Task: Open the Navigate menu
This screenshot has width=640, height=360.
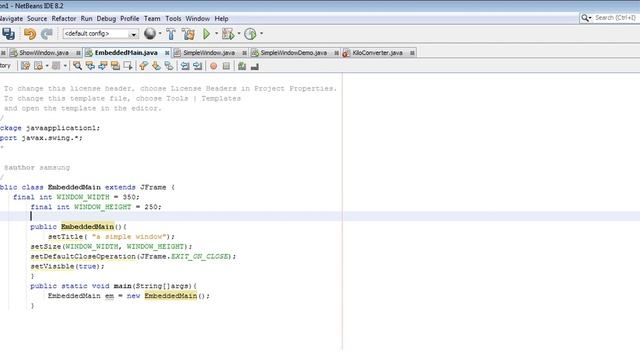Action: click(11, 19)
